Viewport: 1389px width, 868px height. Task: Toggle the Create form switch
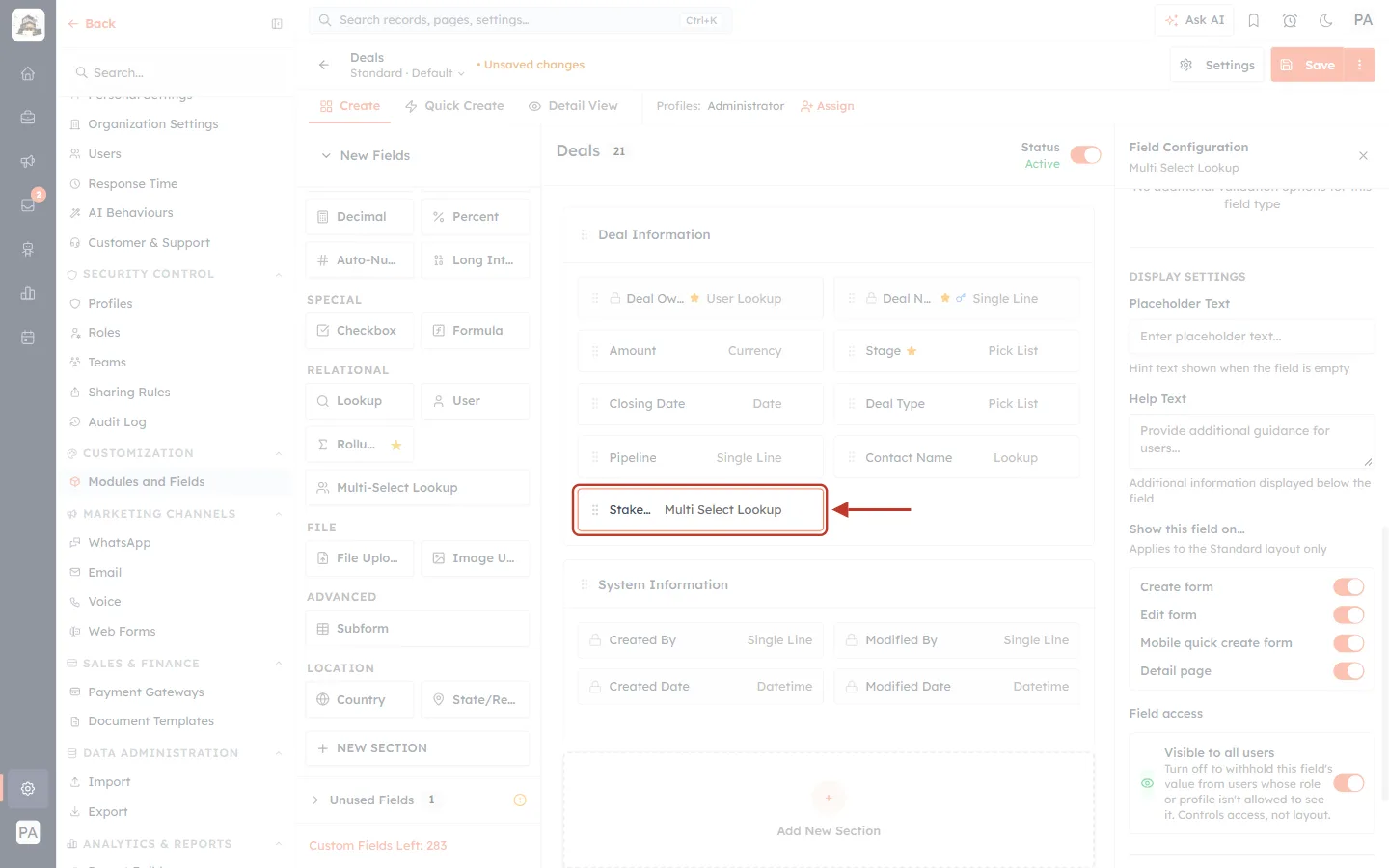tap(1348, 586)
